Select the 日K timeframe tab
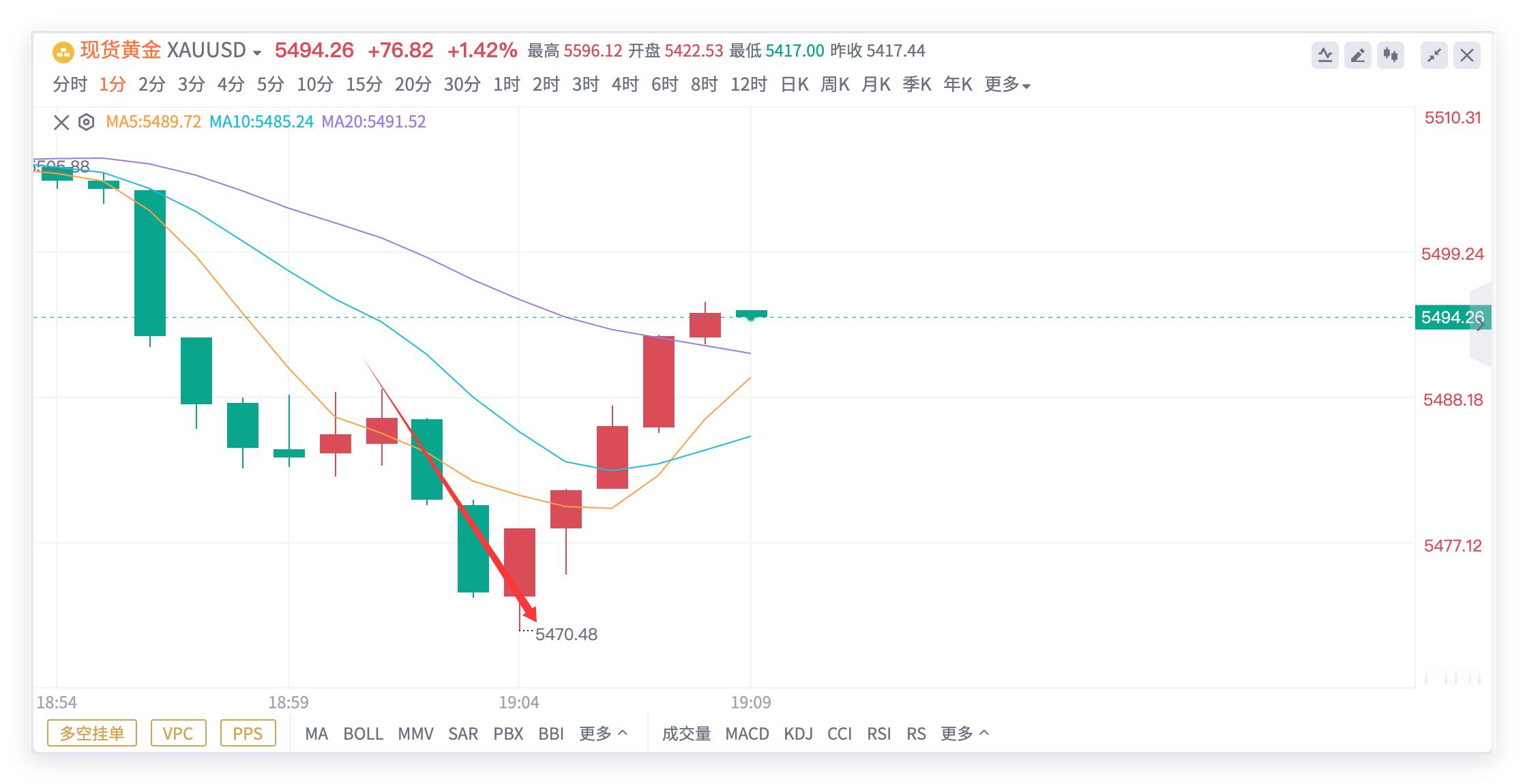Image resolution: width=1525 pixels, height=784 pixels. click(795, 85)
